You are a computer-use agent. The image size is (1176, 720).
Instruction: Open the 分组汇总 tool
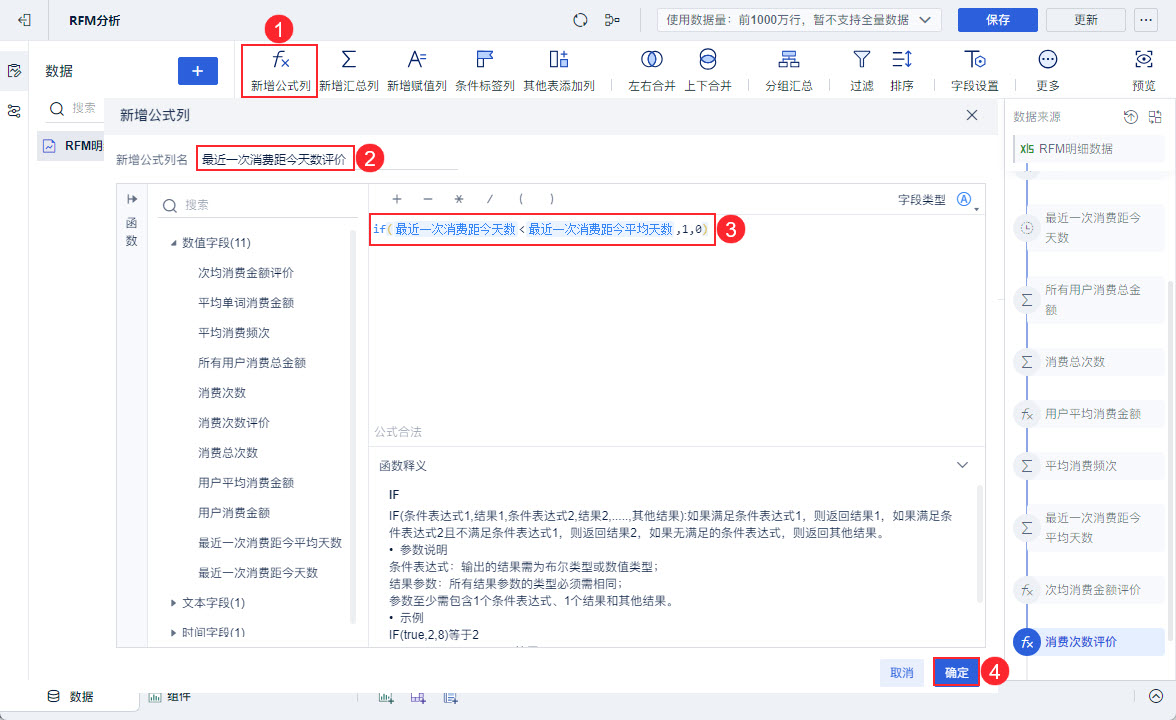point(788,60)
